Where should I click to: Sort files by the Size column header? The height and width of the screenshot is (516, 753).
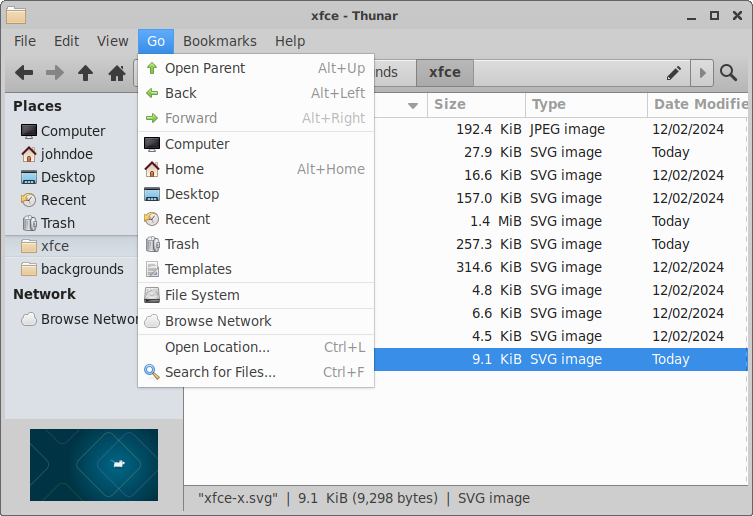tap(476, 104)
